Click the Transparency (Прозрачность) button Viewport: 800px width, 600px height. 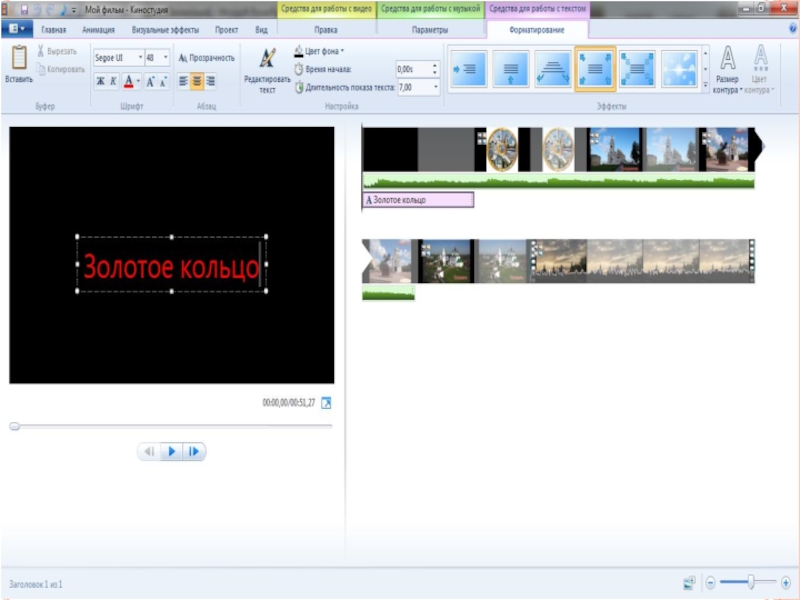coord(207,58)
